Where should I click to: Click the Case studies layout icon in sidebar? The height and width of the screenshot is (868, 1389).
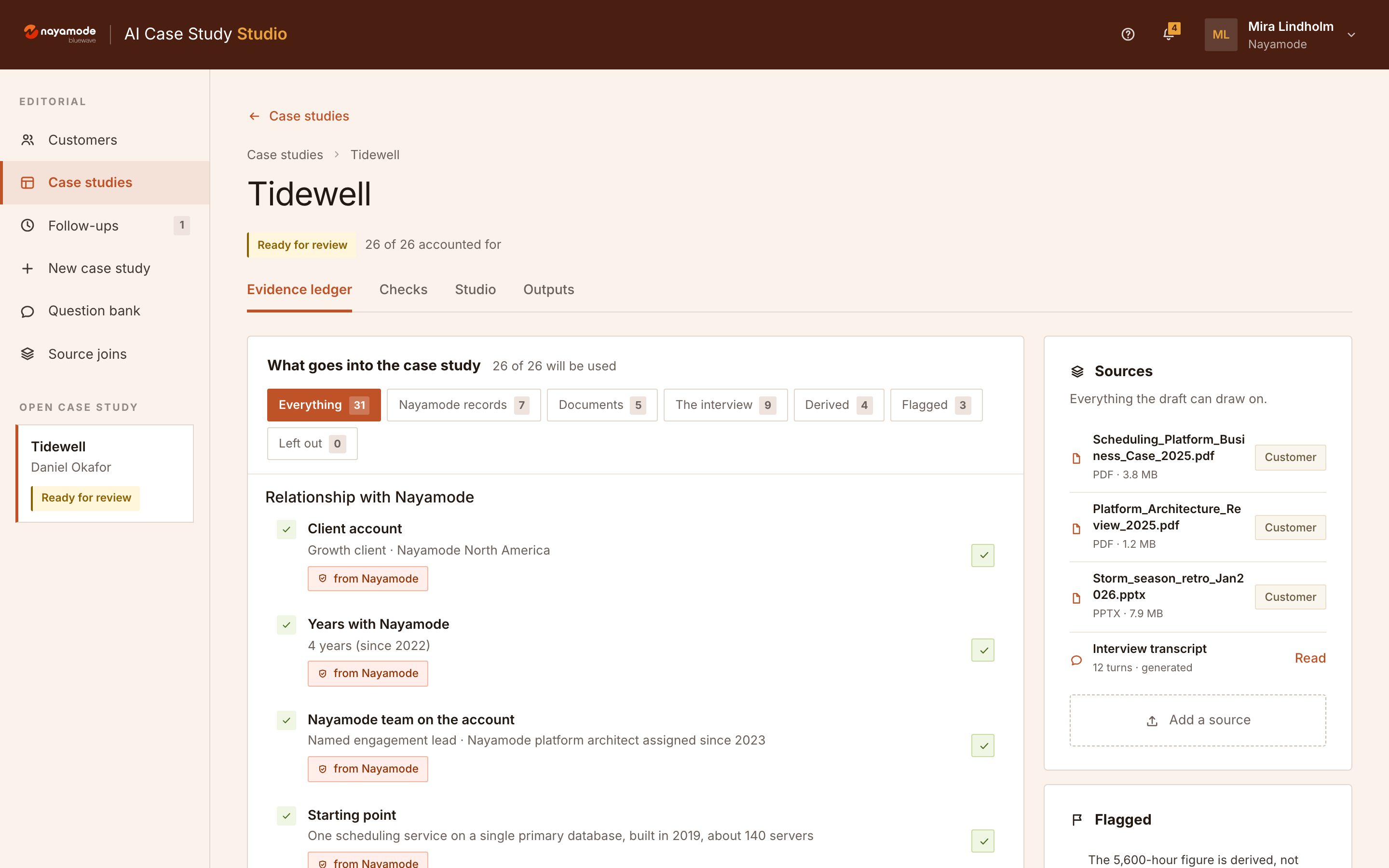pyautogui.click(x=27, y=183)
